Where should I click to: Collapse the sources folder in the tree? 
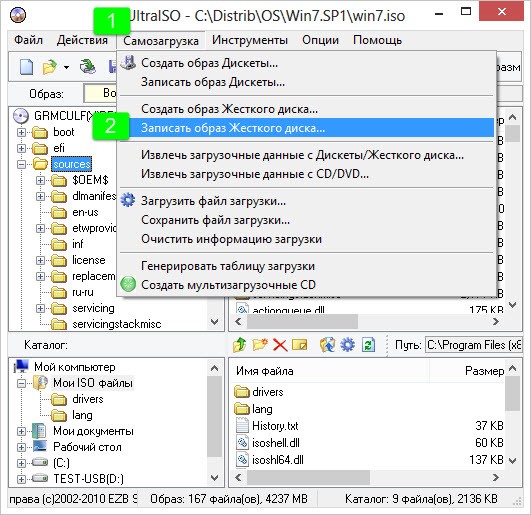pyautogui.click(x=21, y=164)
